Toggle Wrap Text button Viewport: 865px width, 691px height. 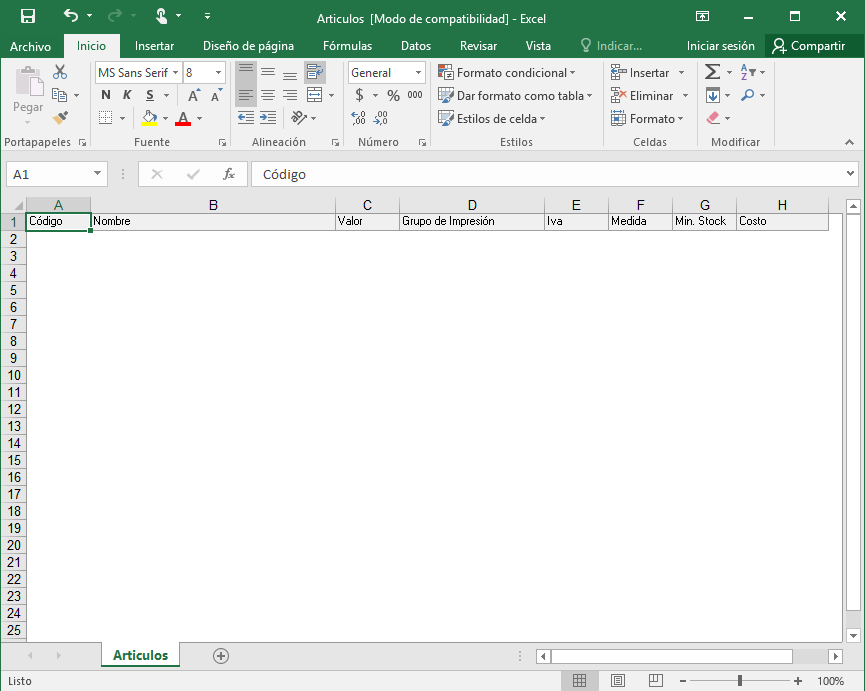tap(315, 72)
